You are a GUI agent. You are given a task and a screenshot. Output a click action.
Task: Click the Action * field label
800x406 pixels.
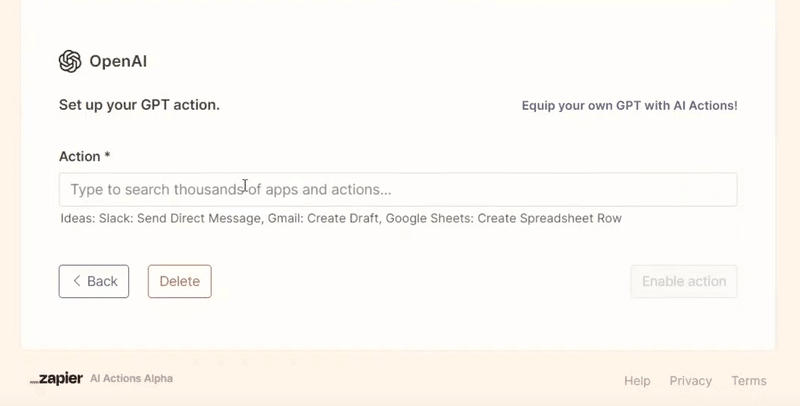[x=85, y=156]
